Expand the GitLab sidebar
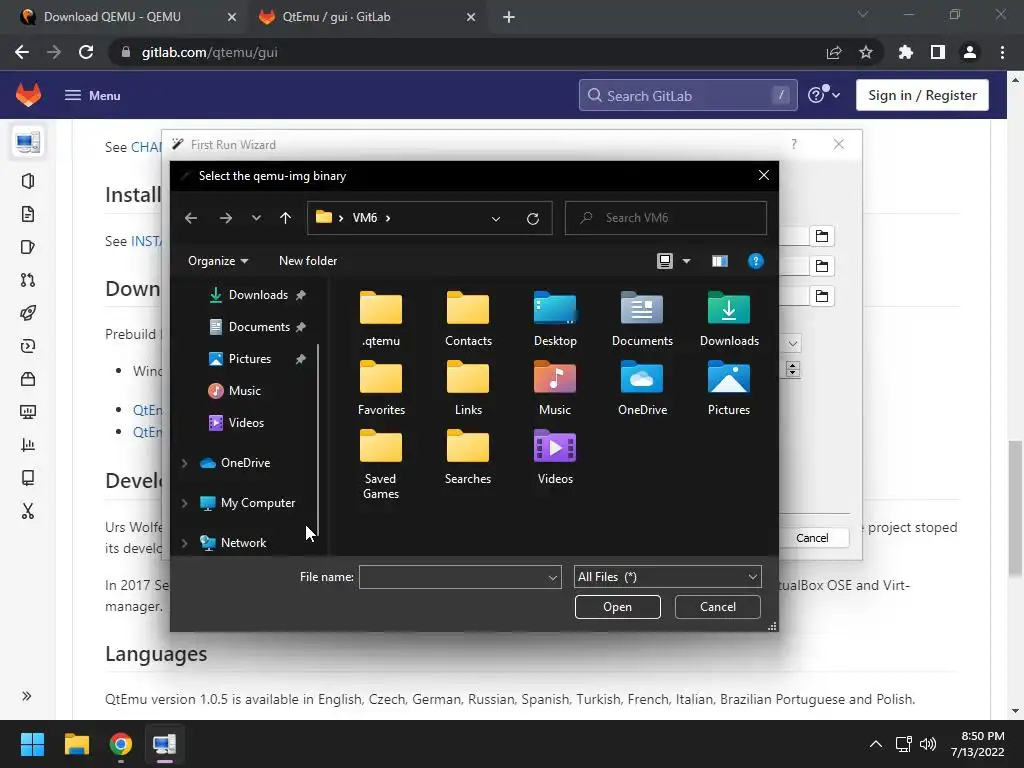The image size is (1024, 768). click(27, 696)
